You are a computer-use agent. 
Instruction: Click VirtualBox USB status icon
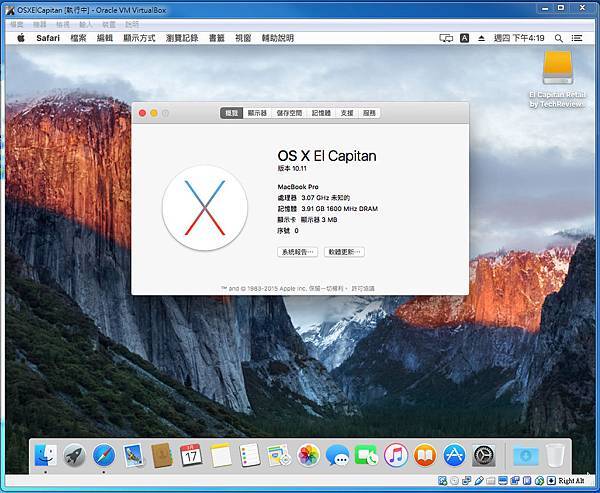click(479, 481)
